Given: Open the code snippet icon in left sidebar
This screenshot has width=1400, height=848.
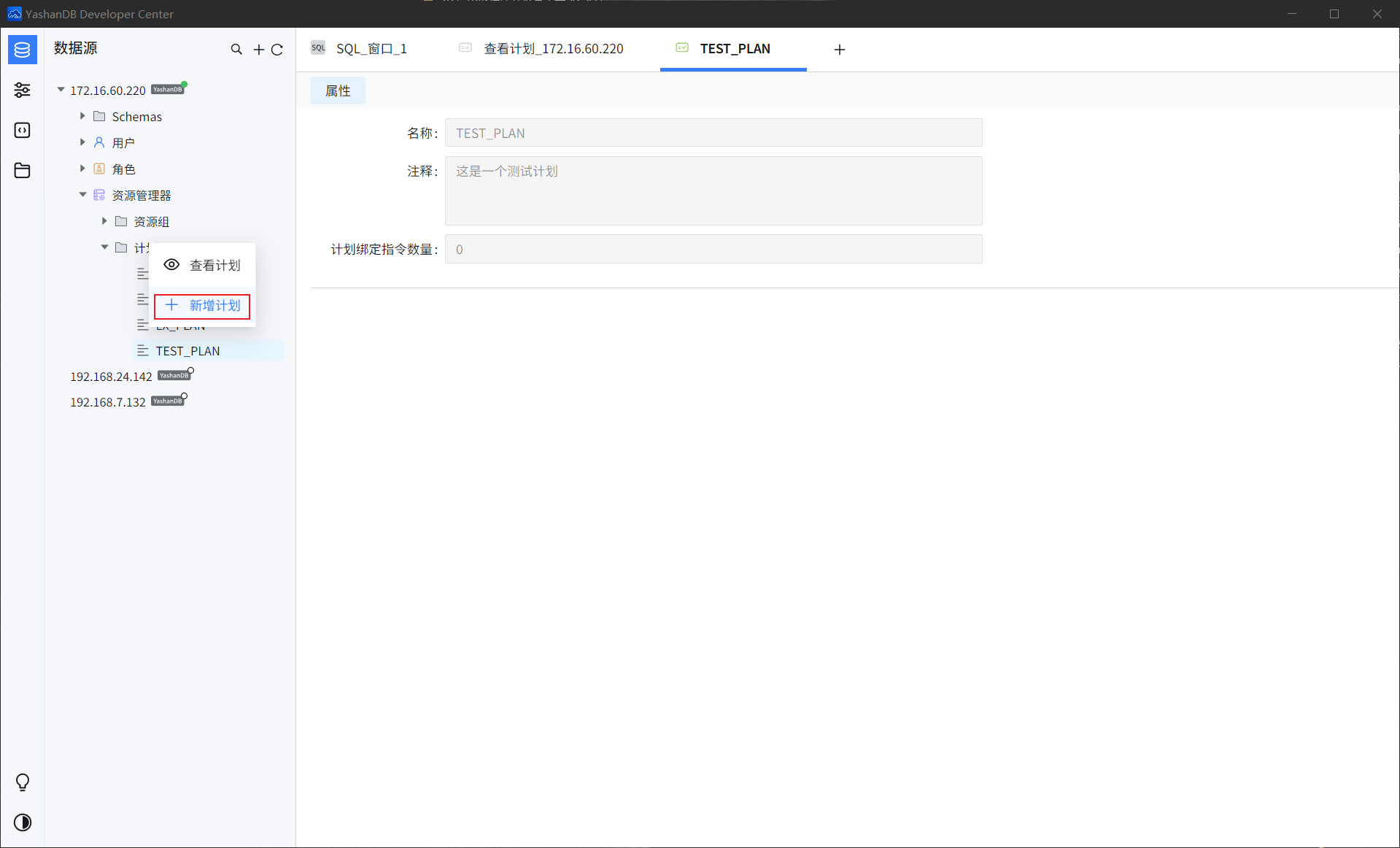Looking at the screenshot, I should 22,130.
